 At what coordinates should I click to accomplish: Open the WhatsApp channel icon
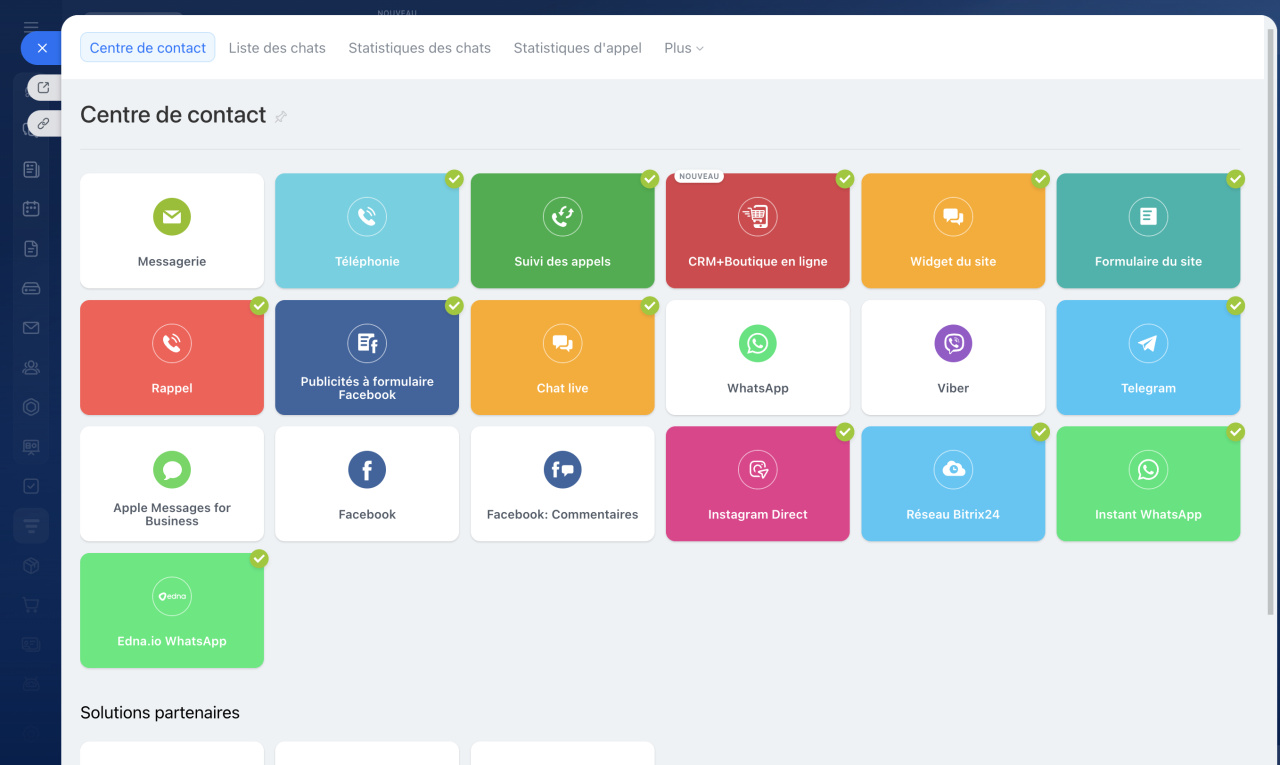pyautogui.click(x=757, y=344)
